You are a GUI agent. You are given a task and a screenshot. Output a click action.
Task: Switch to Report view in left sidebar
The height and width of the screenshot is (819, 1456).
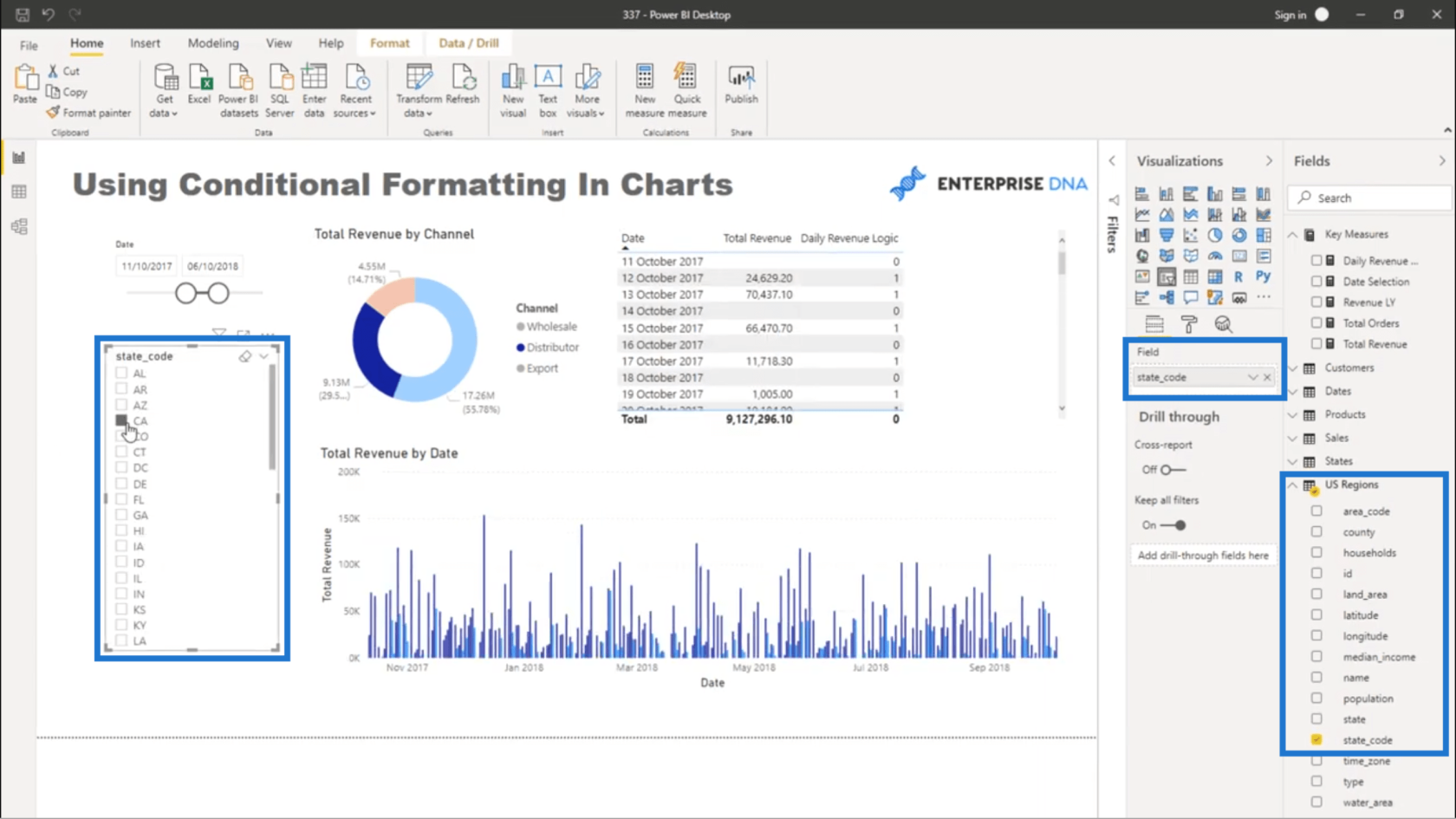click(19, 158)
